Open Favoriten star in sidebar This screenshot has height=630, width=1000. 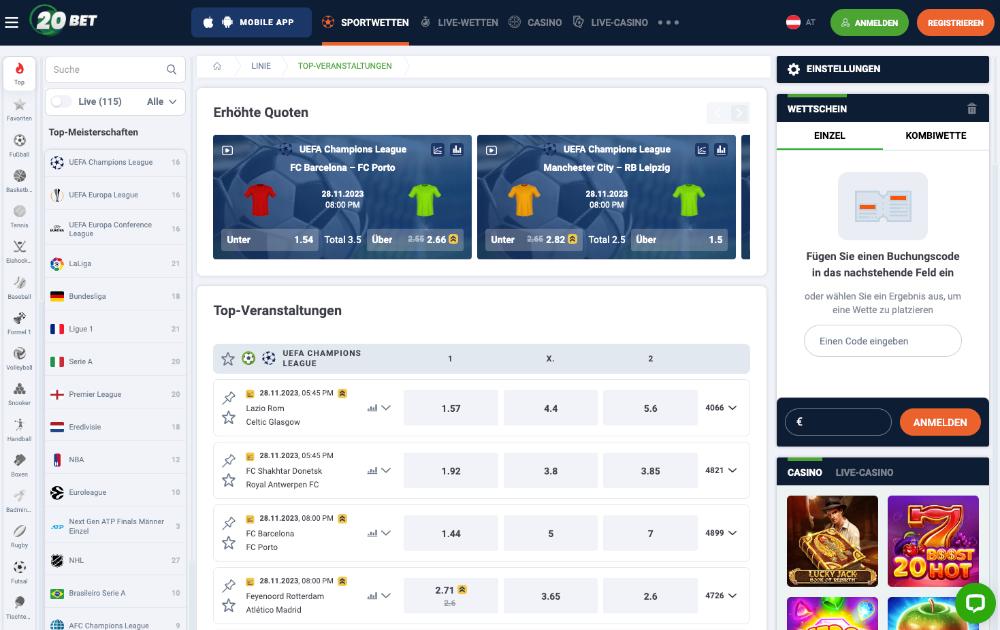tap(19, 109)
